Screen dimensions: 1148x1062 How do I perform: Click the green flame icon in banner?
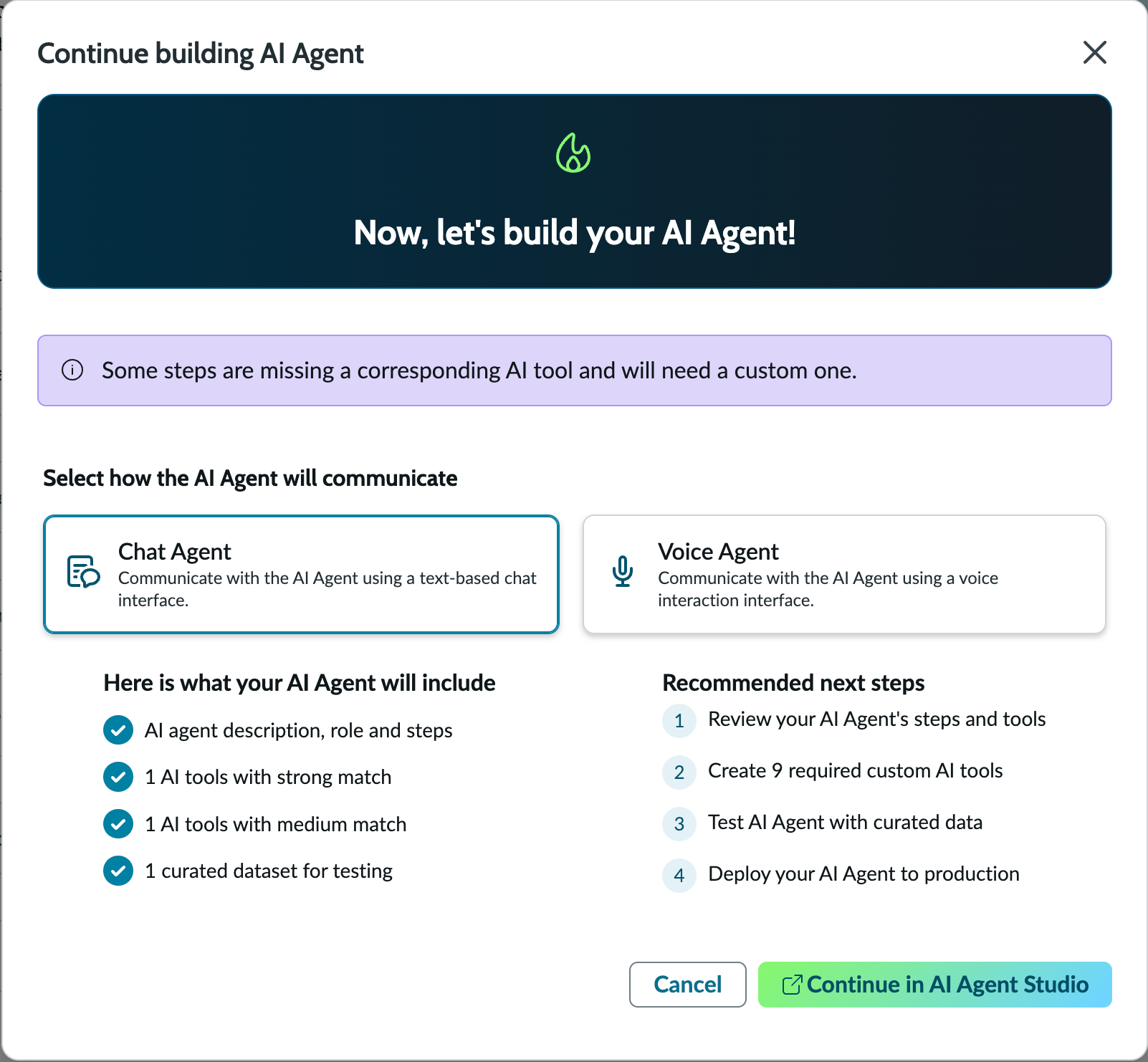click(x=573, y=153)
